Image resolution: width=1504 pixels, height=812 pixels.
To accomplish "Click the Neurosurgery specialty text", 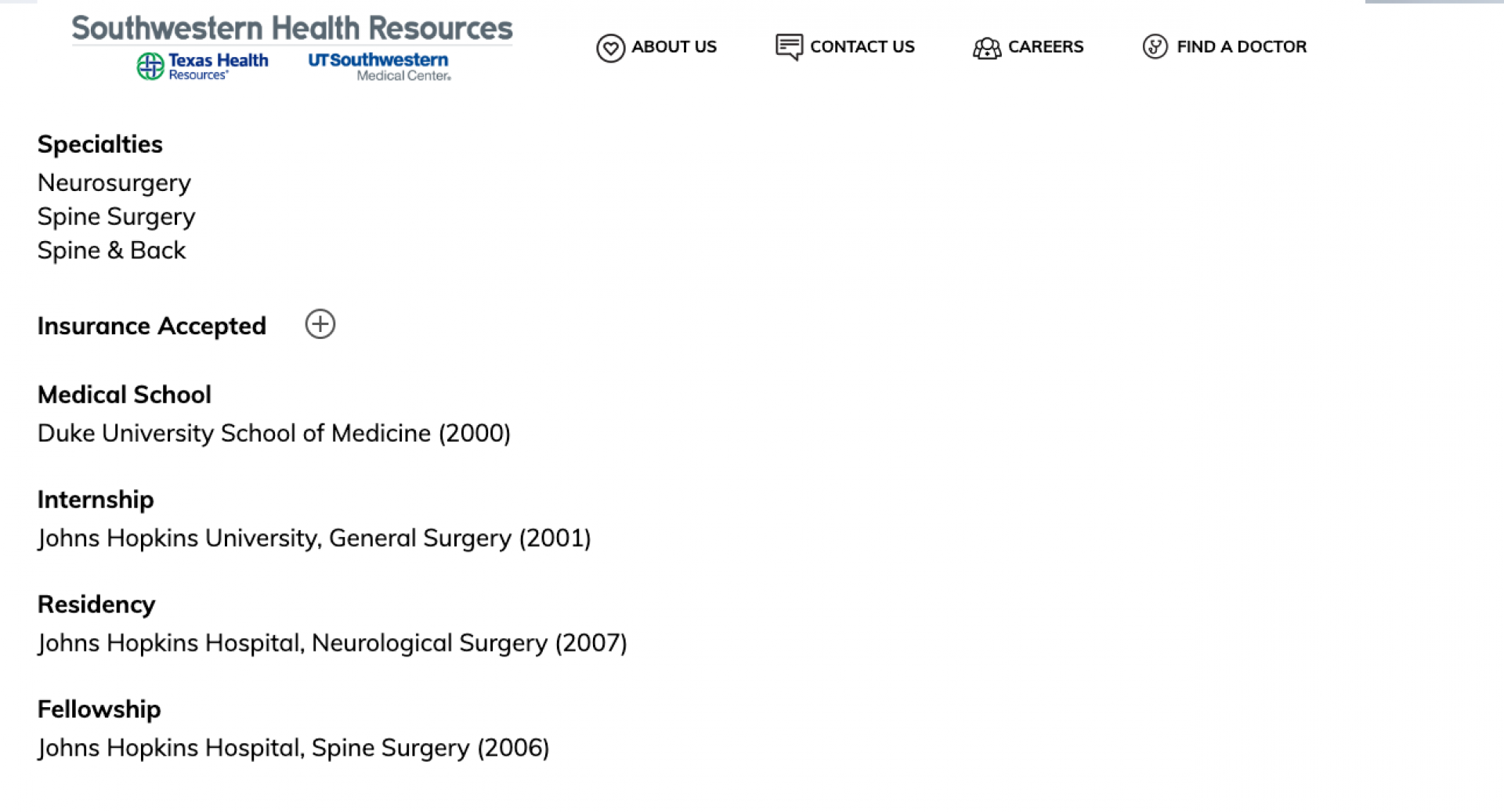I will coord(114,182).
